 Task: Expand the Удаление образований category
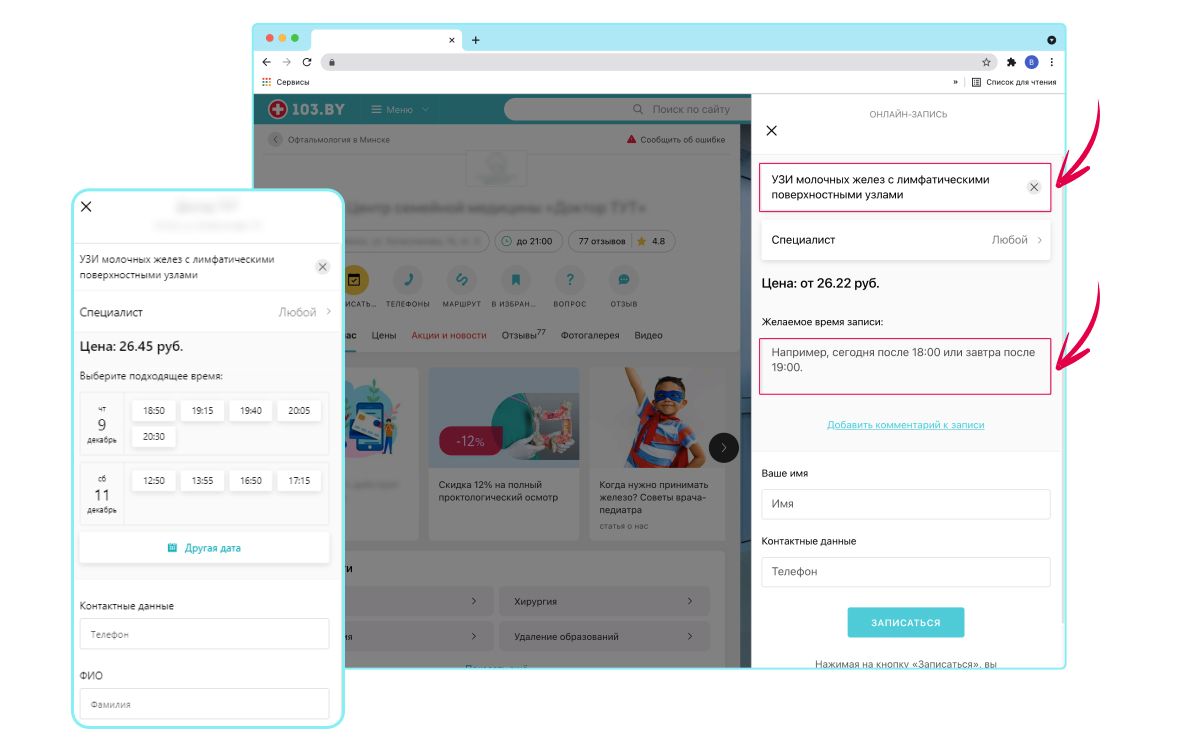coord(604,636)
